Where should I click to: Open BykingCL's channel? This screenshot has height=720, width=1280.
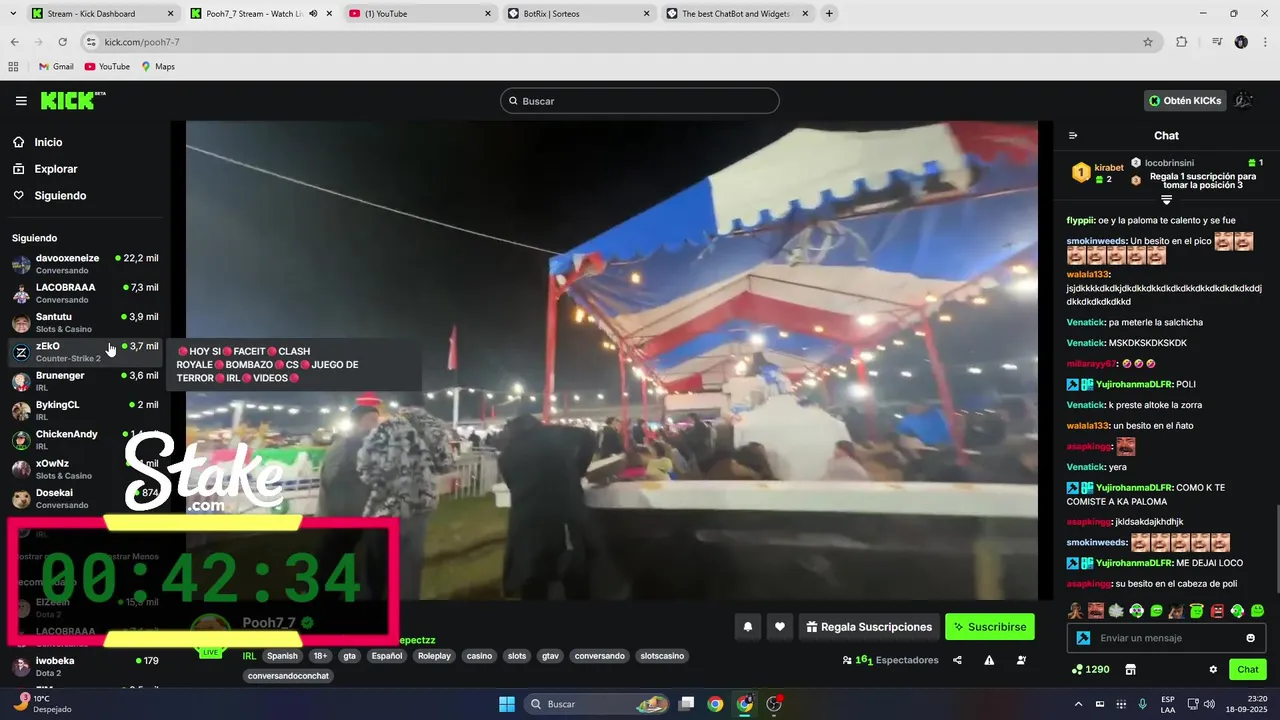85,410
